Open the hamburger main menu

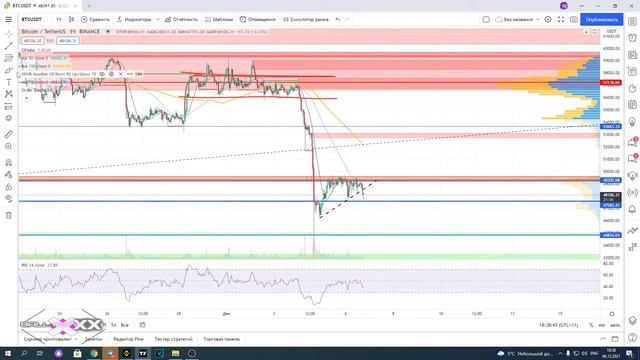coord(9,20)
